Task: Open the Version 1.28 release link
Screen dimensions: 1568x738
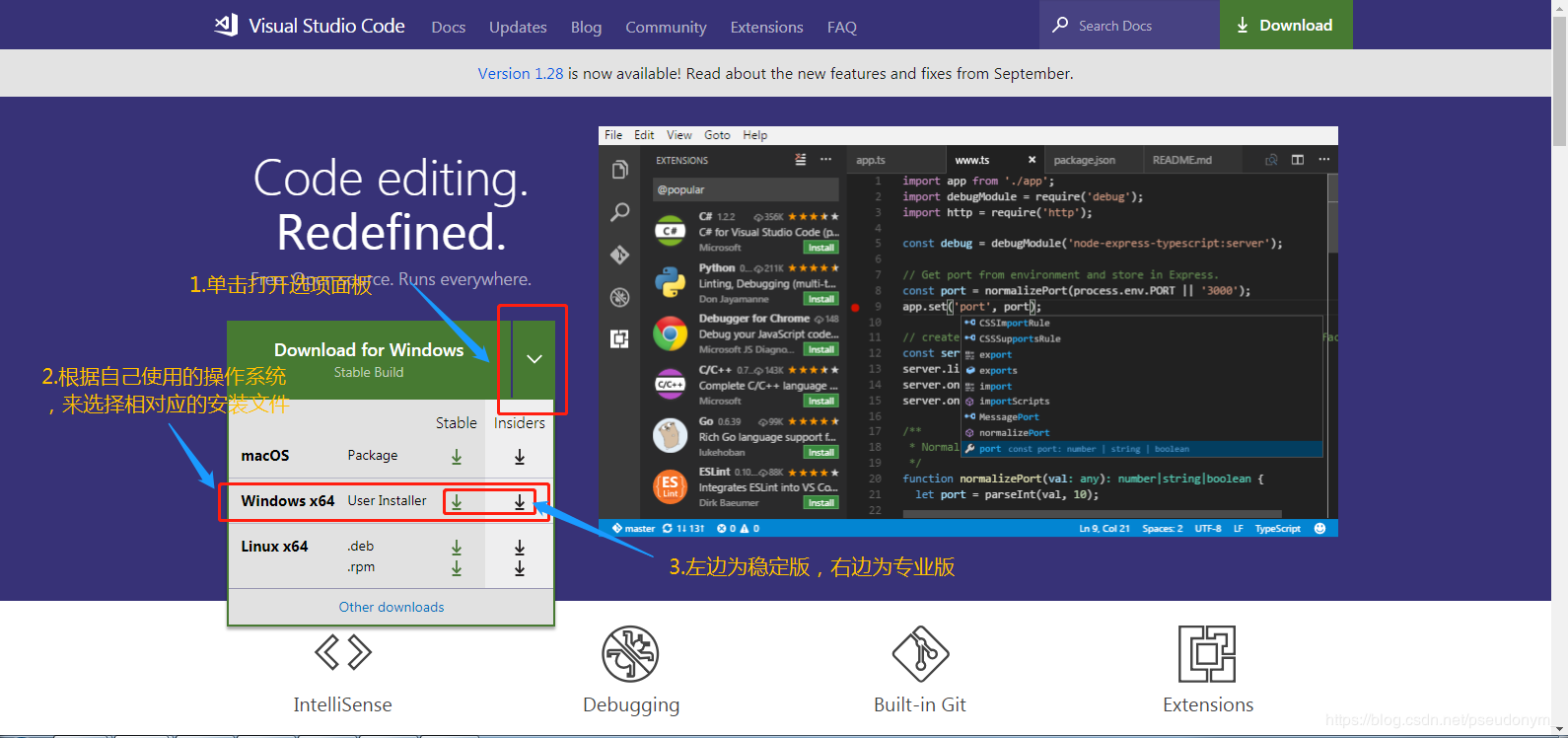Action: pos(521,74)
